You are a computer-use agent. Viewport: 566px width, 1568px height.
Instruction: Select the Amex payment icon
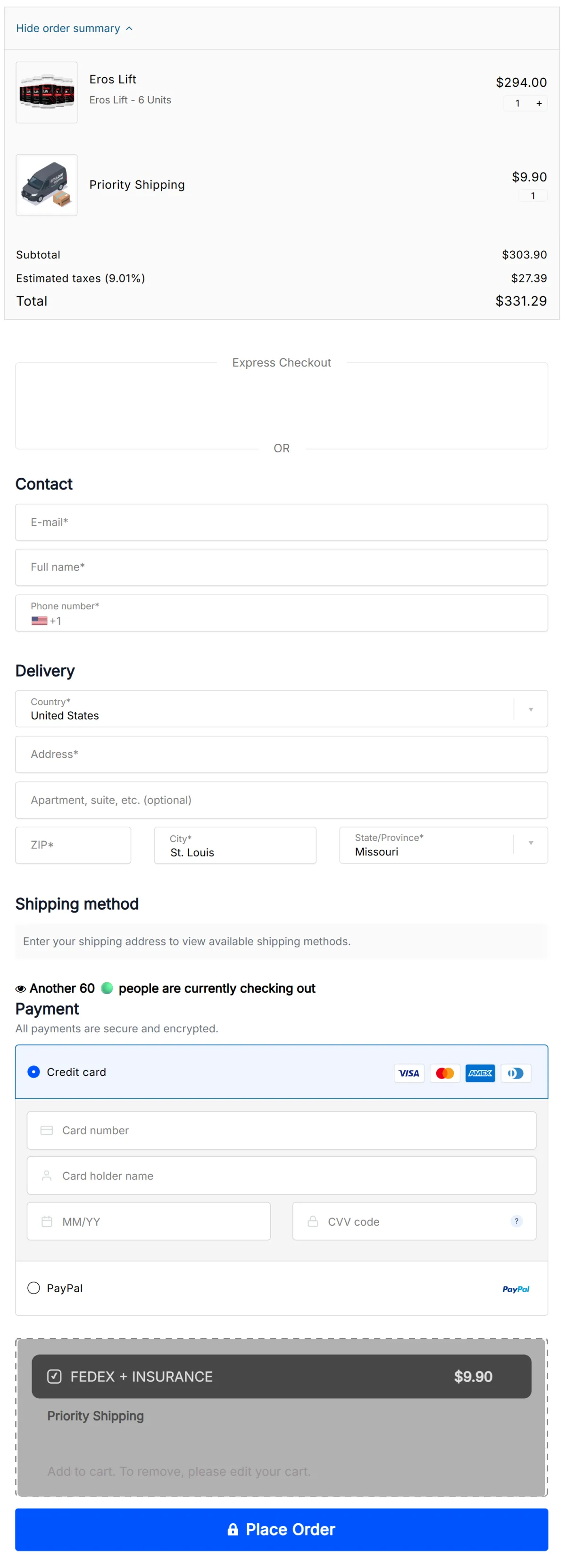pos(480,1073)
